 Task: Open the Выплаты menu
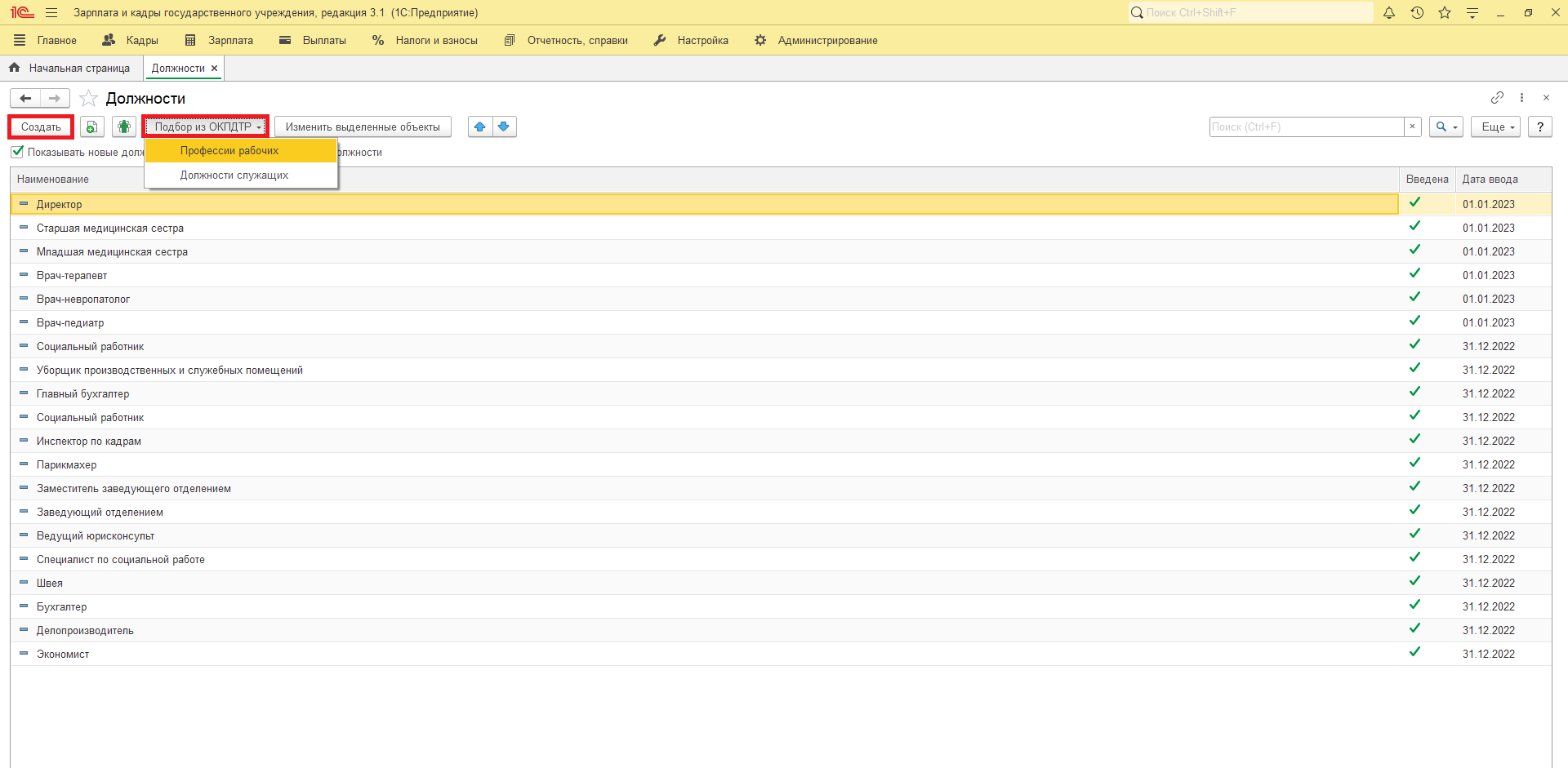tap(313, 40)
